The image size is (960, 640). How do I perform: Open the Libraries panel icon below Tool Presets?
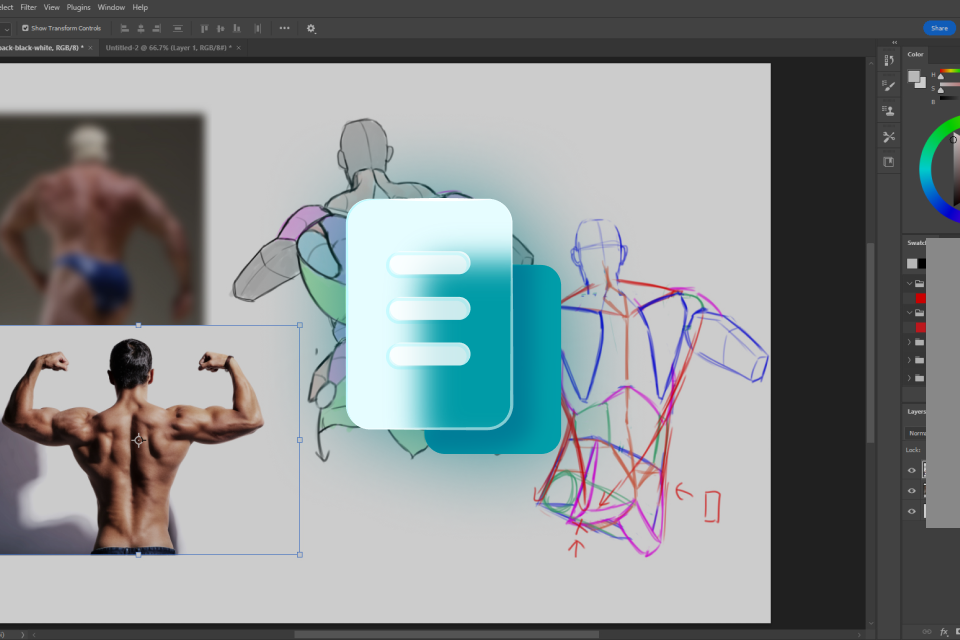(x=889, y=162)
